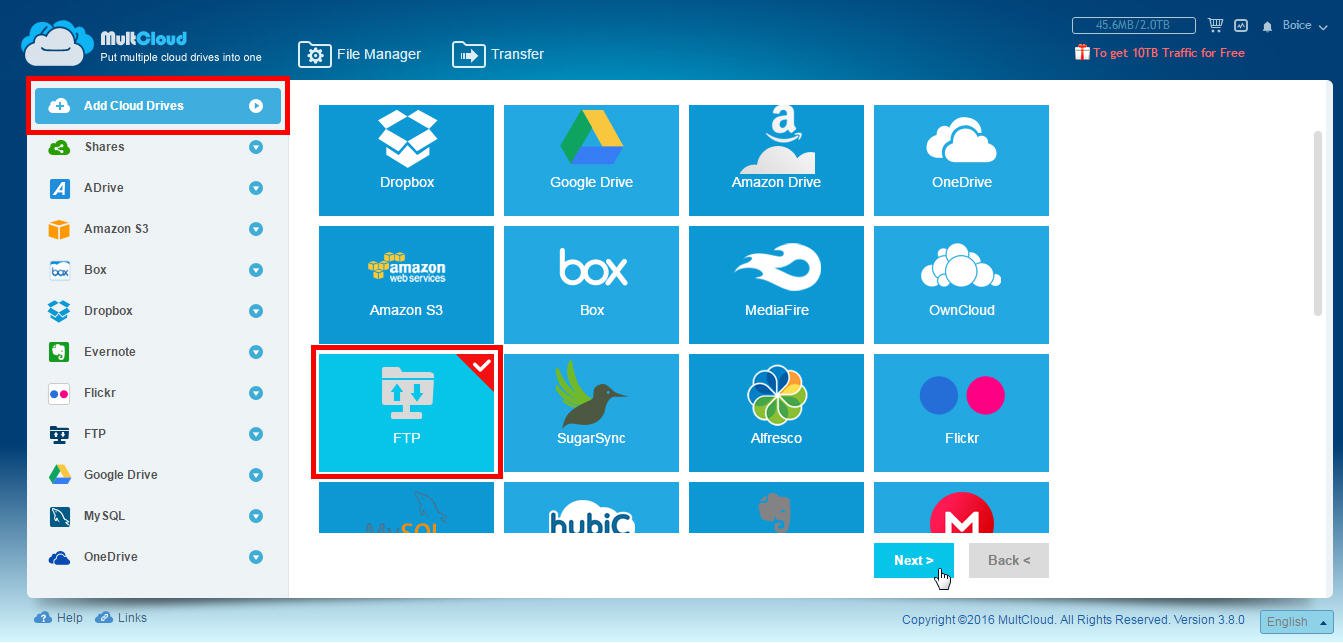Choose the SugarSync tile
1343x643 pixels.
point(591,412)
